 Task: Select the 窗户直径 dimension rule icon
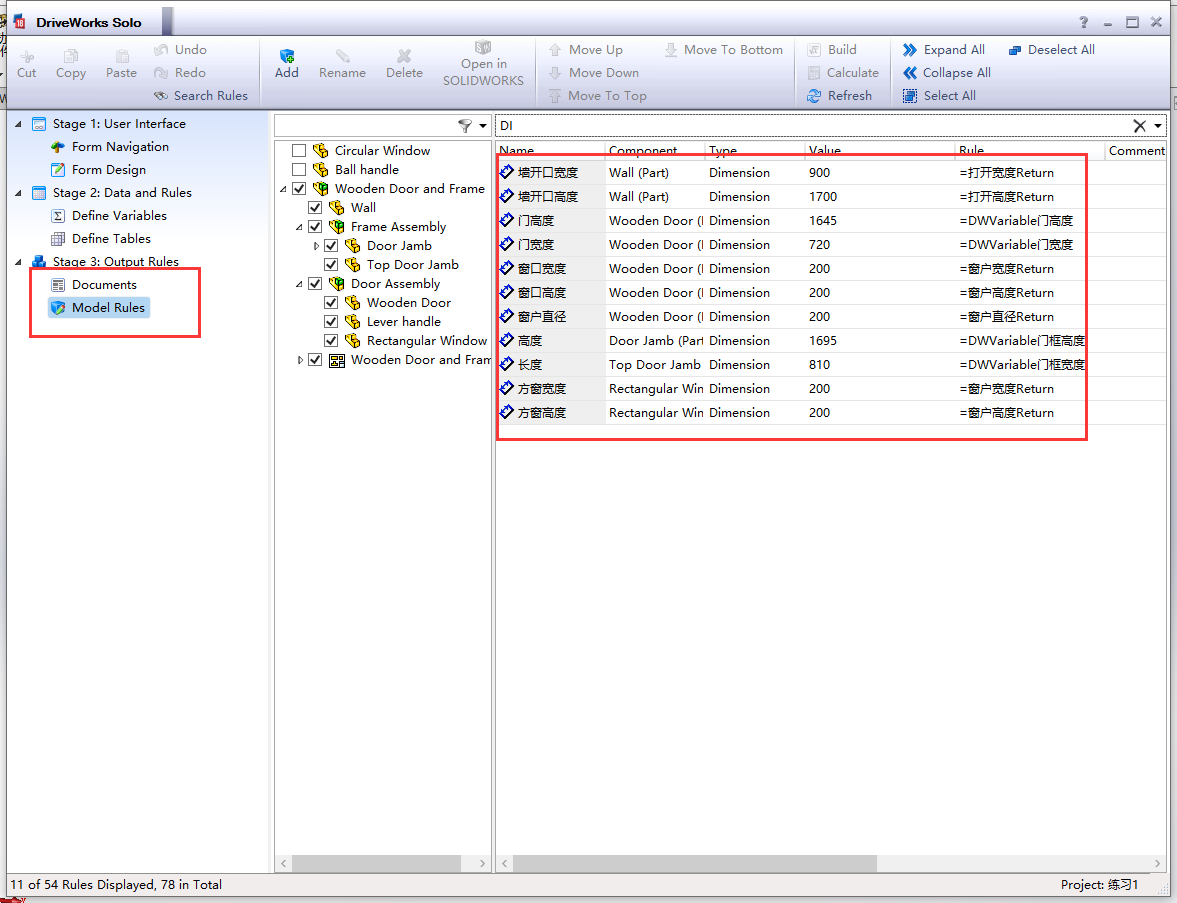507,316
